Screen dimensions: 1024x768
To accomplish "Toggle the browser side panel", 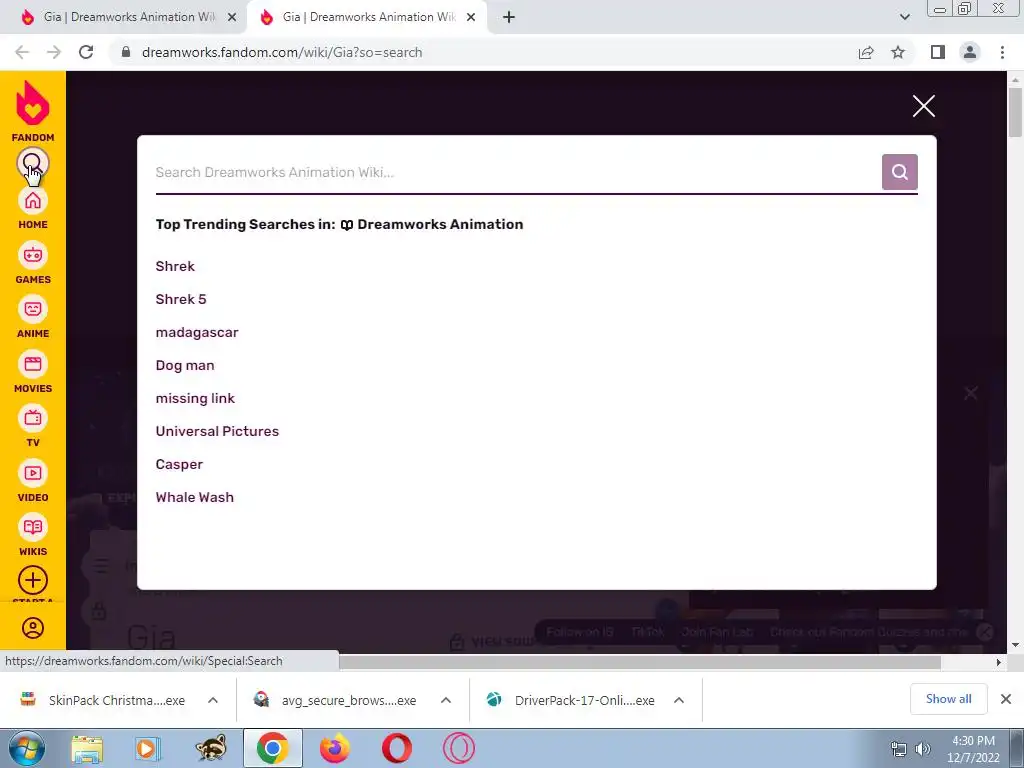I will point(938,52).
